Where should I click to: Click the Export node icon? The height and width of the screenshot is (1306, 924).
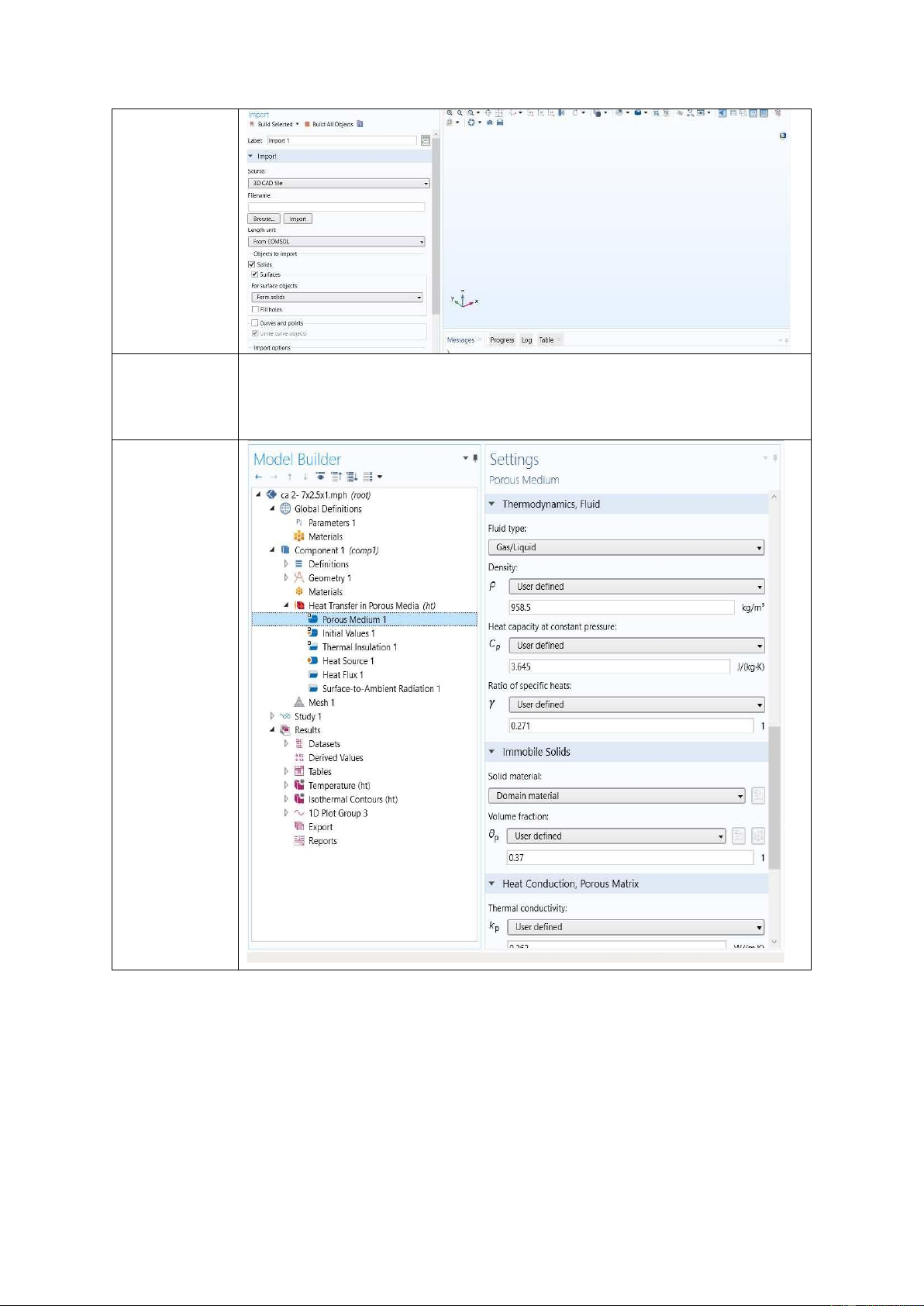[299, 827]
